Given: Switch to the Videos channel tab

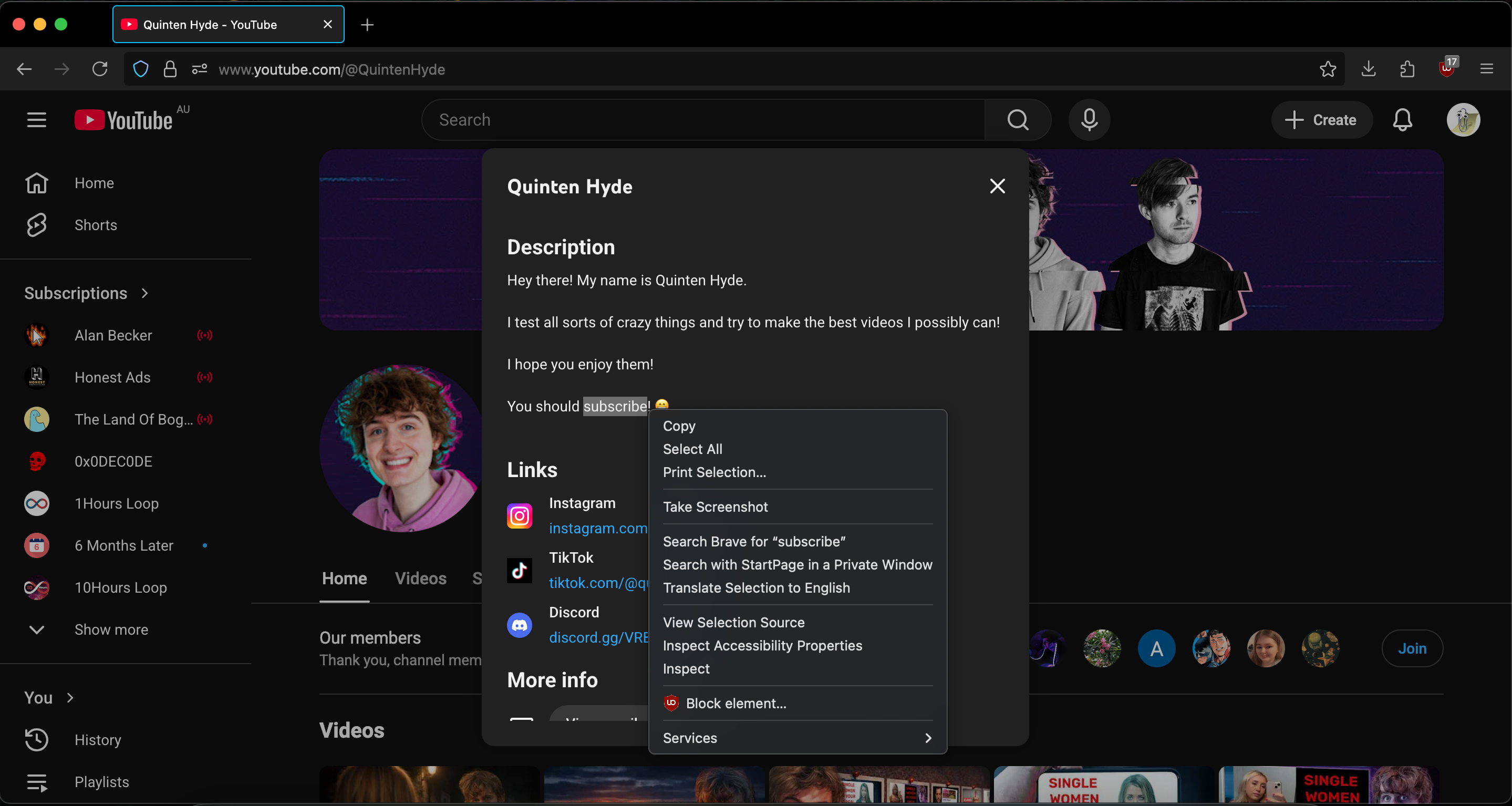Looking at the screenshot, I should pyautogui.click(x=420, y=578).
